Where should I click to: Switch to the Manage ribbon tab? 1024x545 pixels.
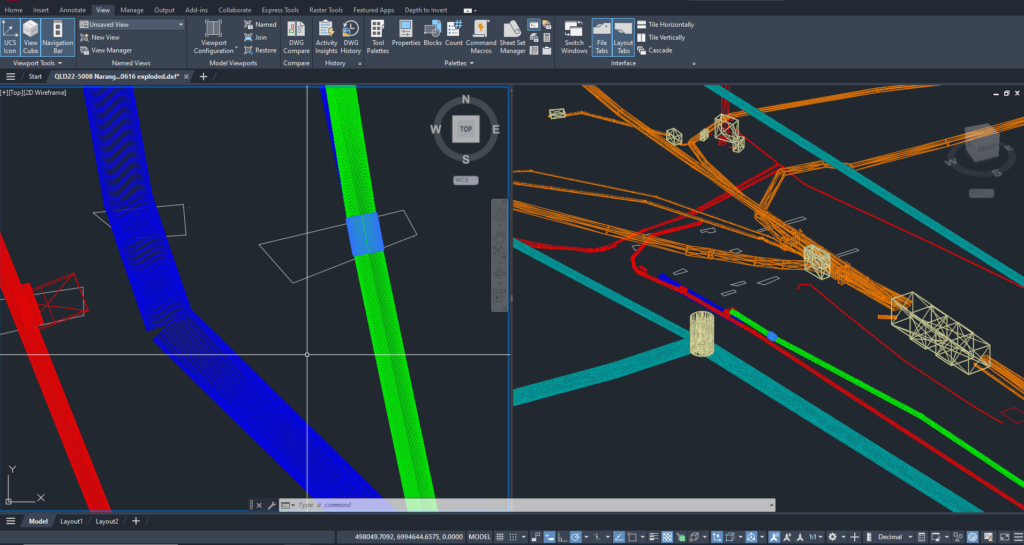tap(132, 10)
